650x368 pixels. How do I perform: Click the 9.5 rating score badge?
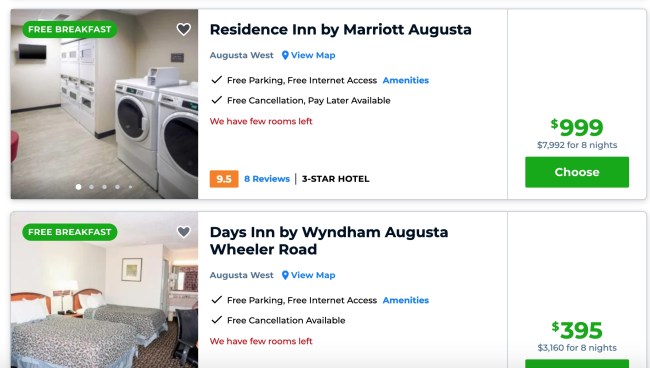[224, 179]
